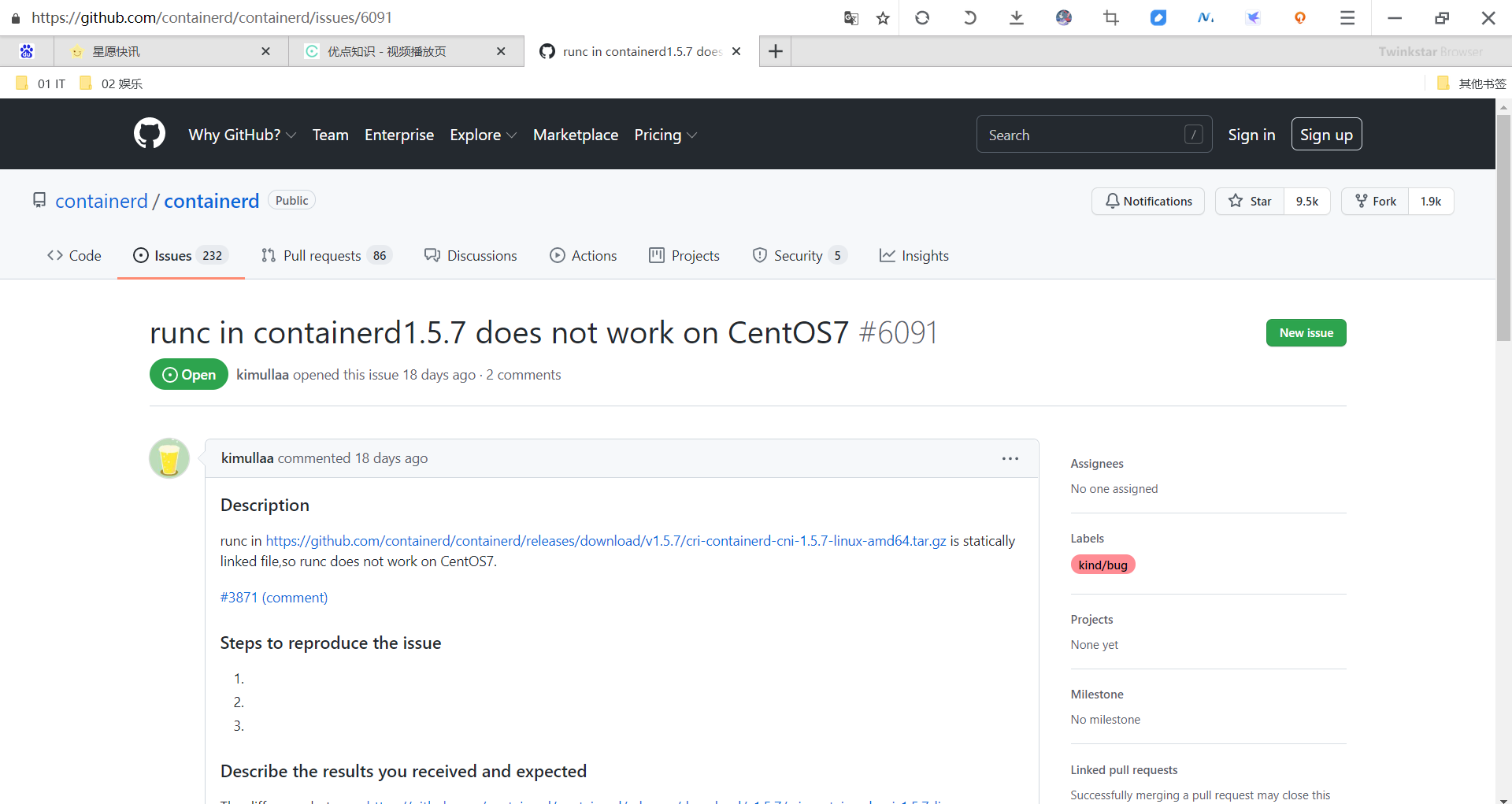Click the GitHub Octocat logo
The width and height of the screenshot is (1512, 804).
[150, 134]
